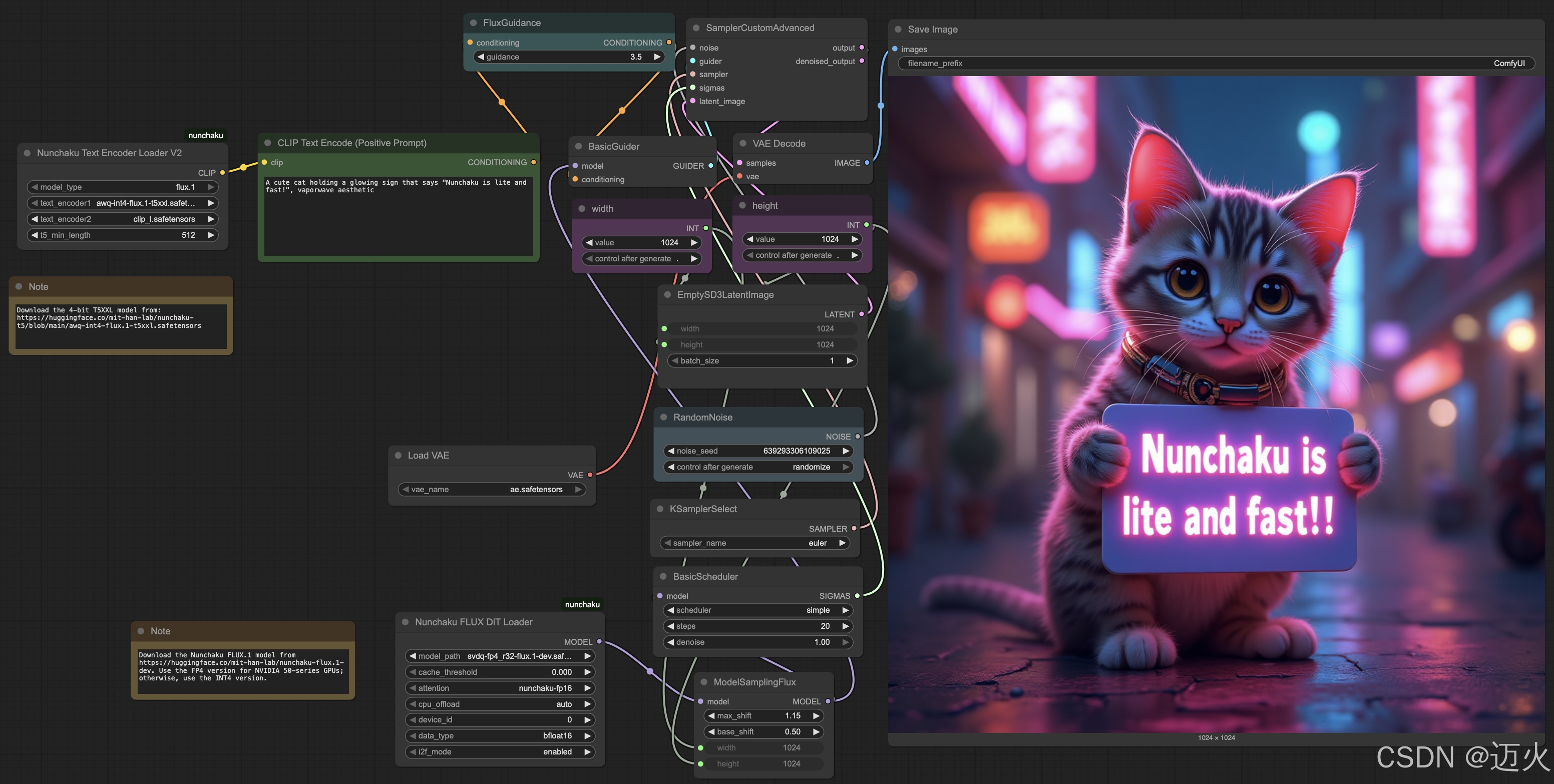This screenshot has width=1554, height=784.
Task: Click the nunchaku badge above DiT Loader
Action: click(582, 604)
